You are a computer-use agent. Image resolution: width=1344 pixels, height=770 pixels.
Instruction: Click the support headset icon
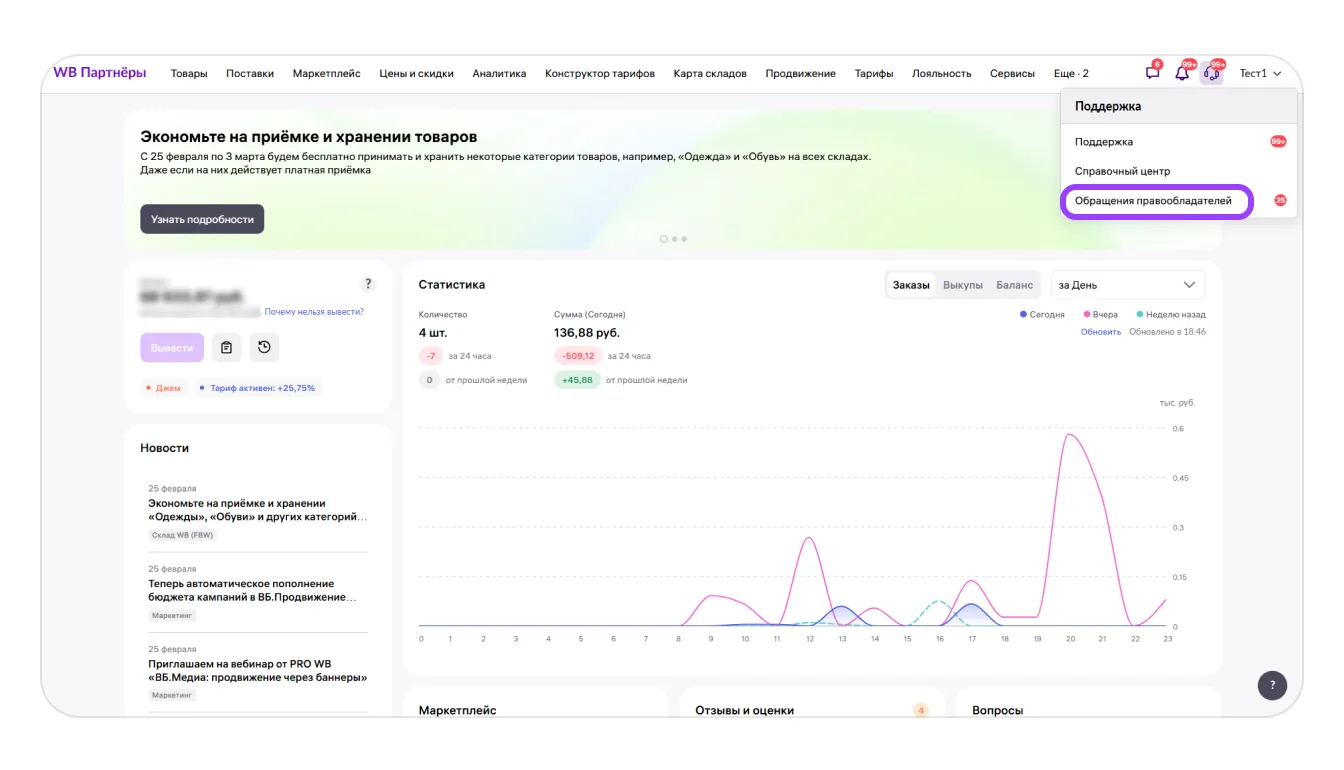pos(1212,73)
